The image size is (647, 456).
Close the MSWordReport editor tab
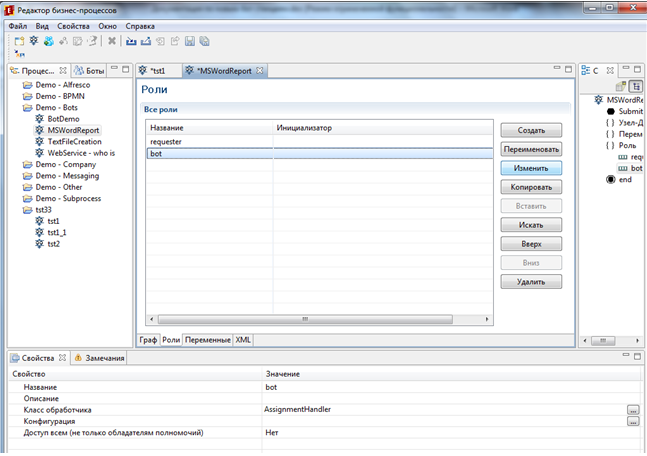click(261, 71)
